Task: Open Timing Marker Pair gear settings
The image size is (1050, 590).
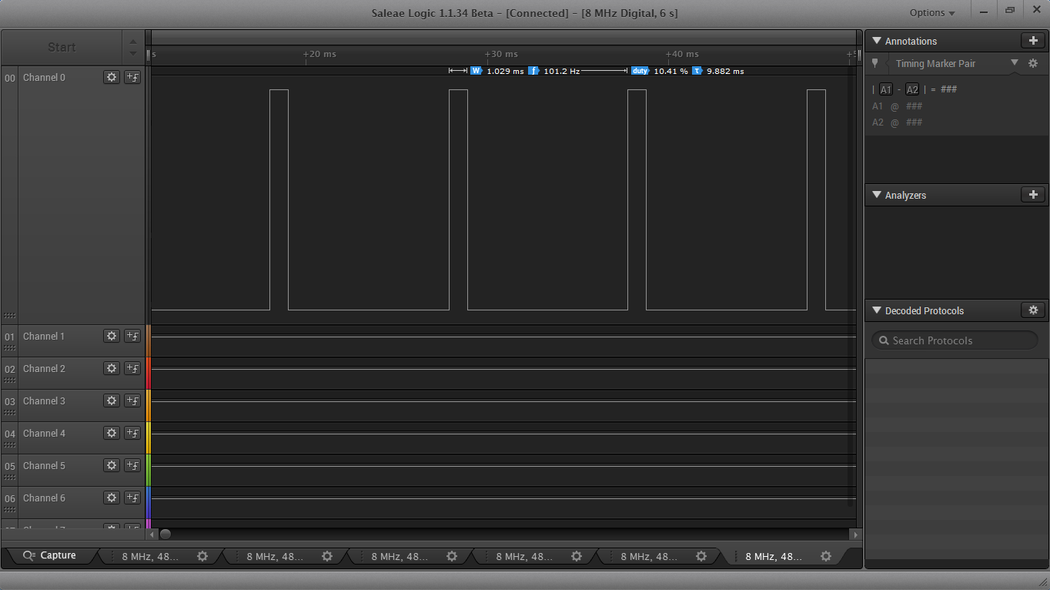Action: [1033, 63]
